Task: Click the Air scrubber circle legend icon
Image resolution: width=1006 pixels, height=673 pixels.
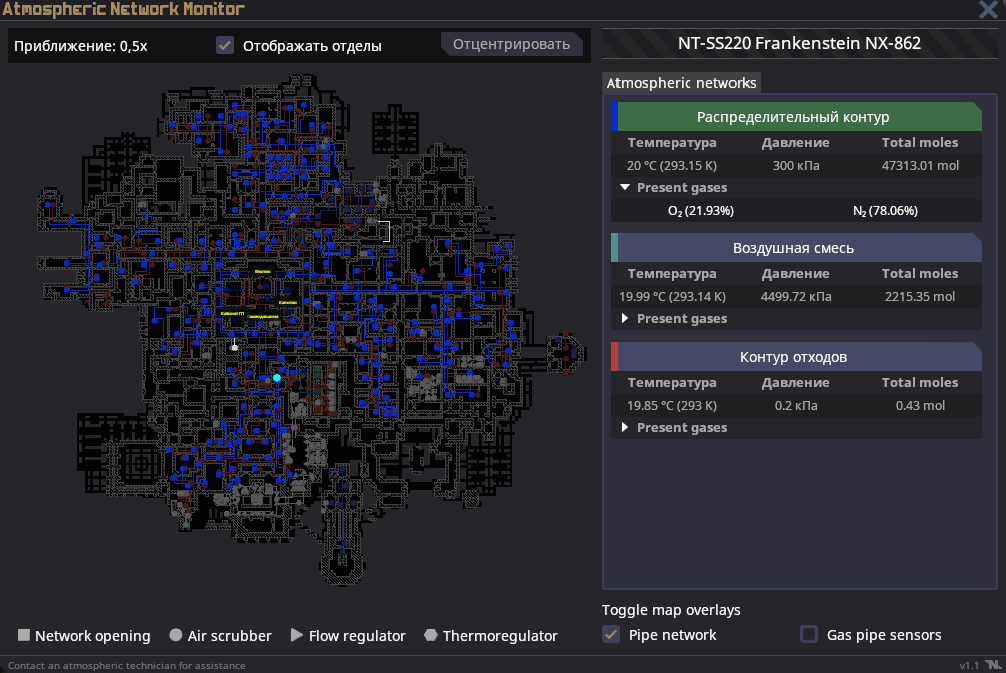Action: [176, 635]
